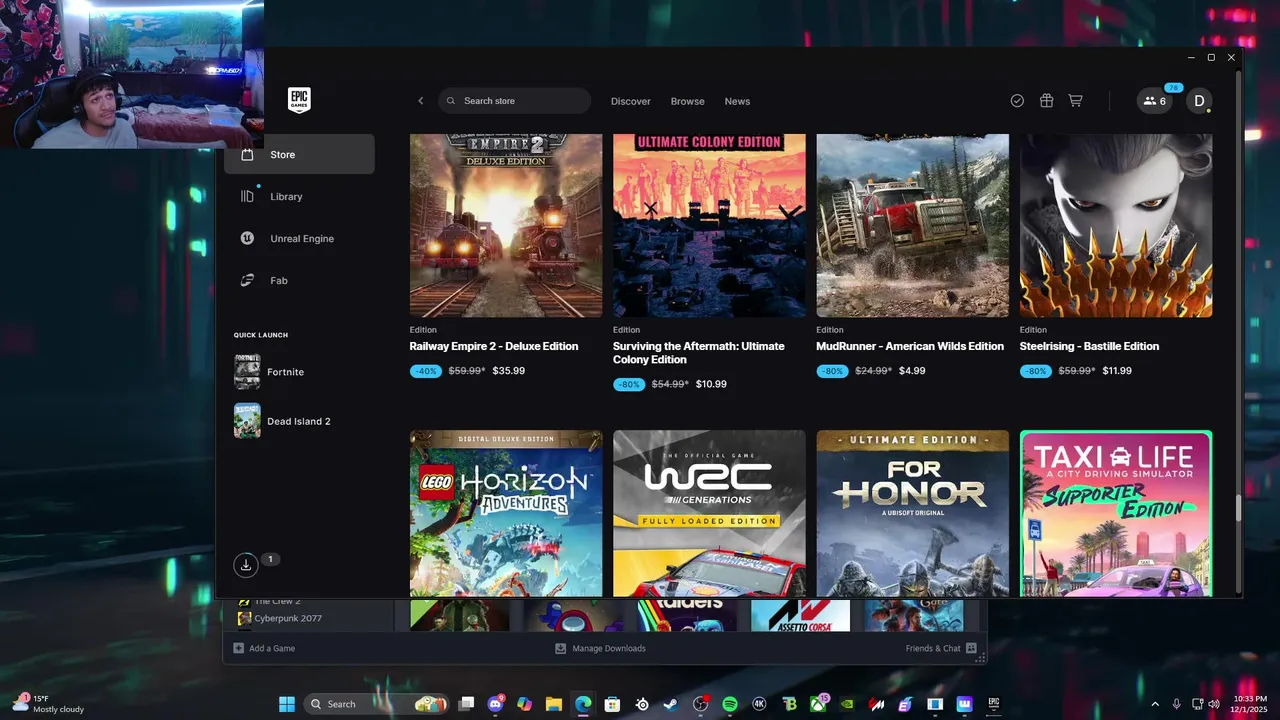The image size is (1280, 720).
Task: Open LEGO Horizon Adventures cover
Action: (x=506, y=513)
